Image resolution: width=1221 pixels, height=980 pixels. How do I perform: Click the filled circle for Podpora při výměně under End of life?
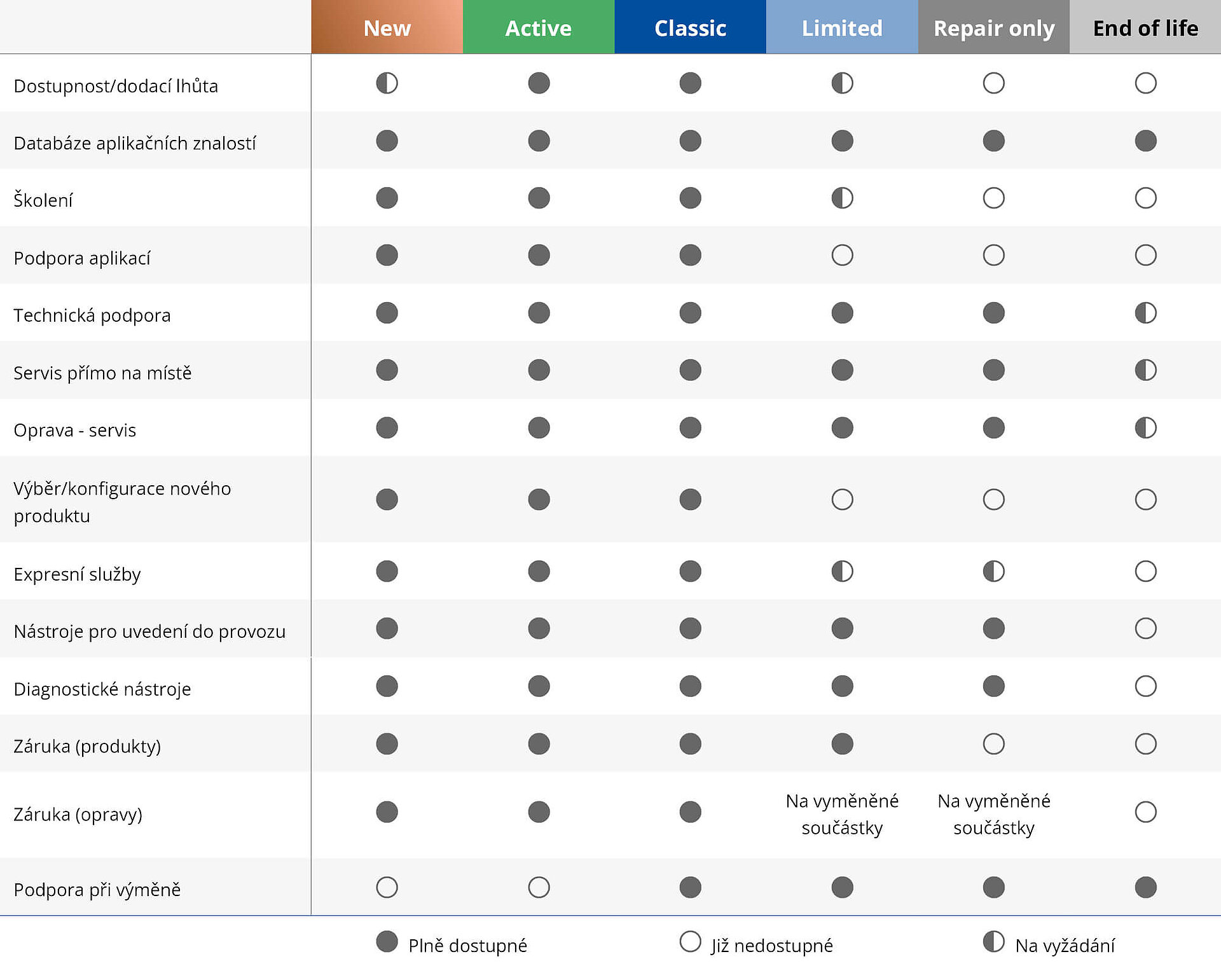(1145, 887)
